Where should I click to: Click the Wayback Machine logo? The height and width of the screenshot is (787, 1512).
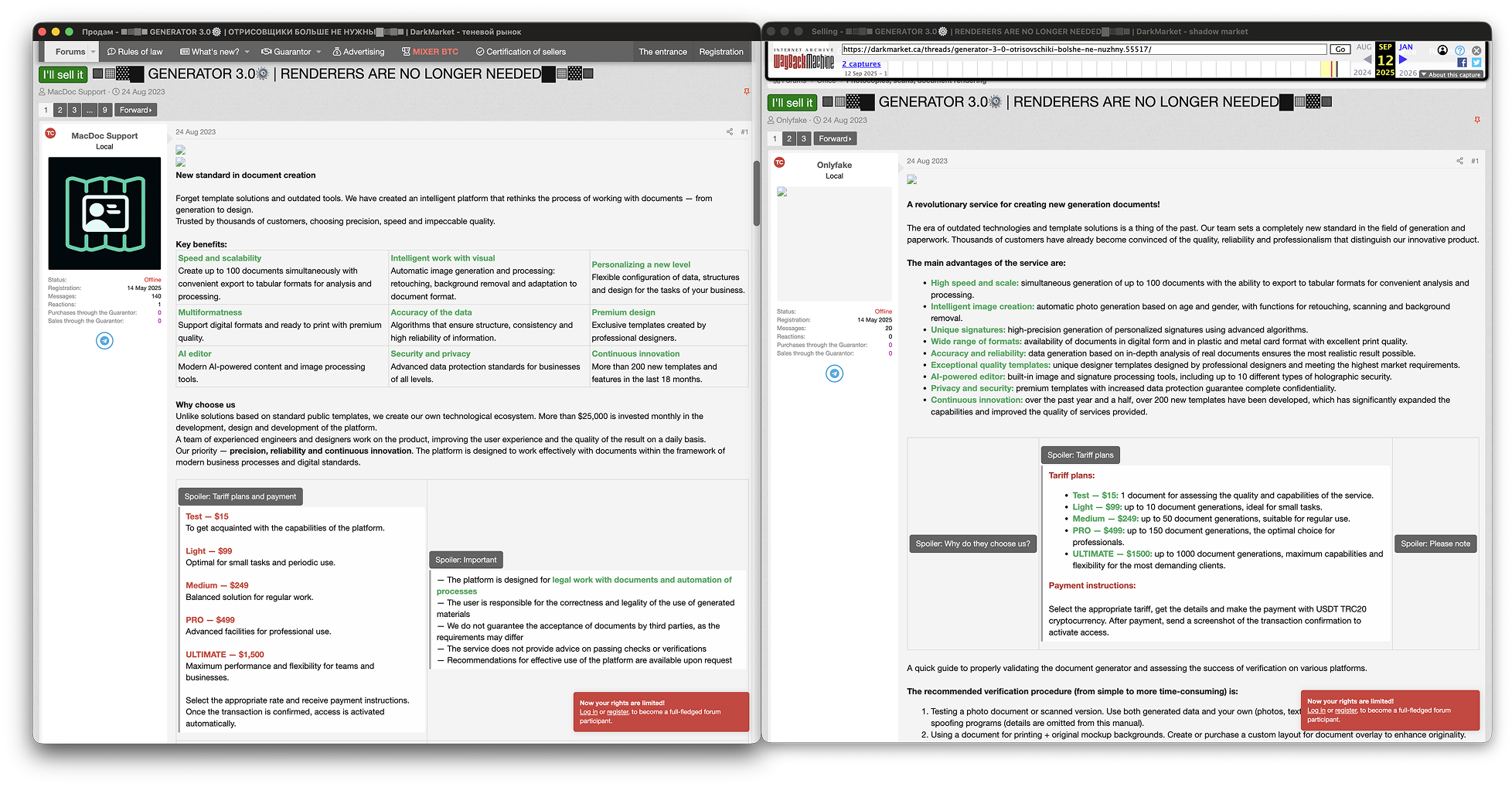pos(804,59)
